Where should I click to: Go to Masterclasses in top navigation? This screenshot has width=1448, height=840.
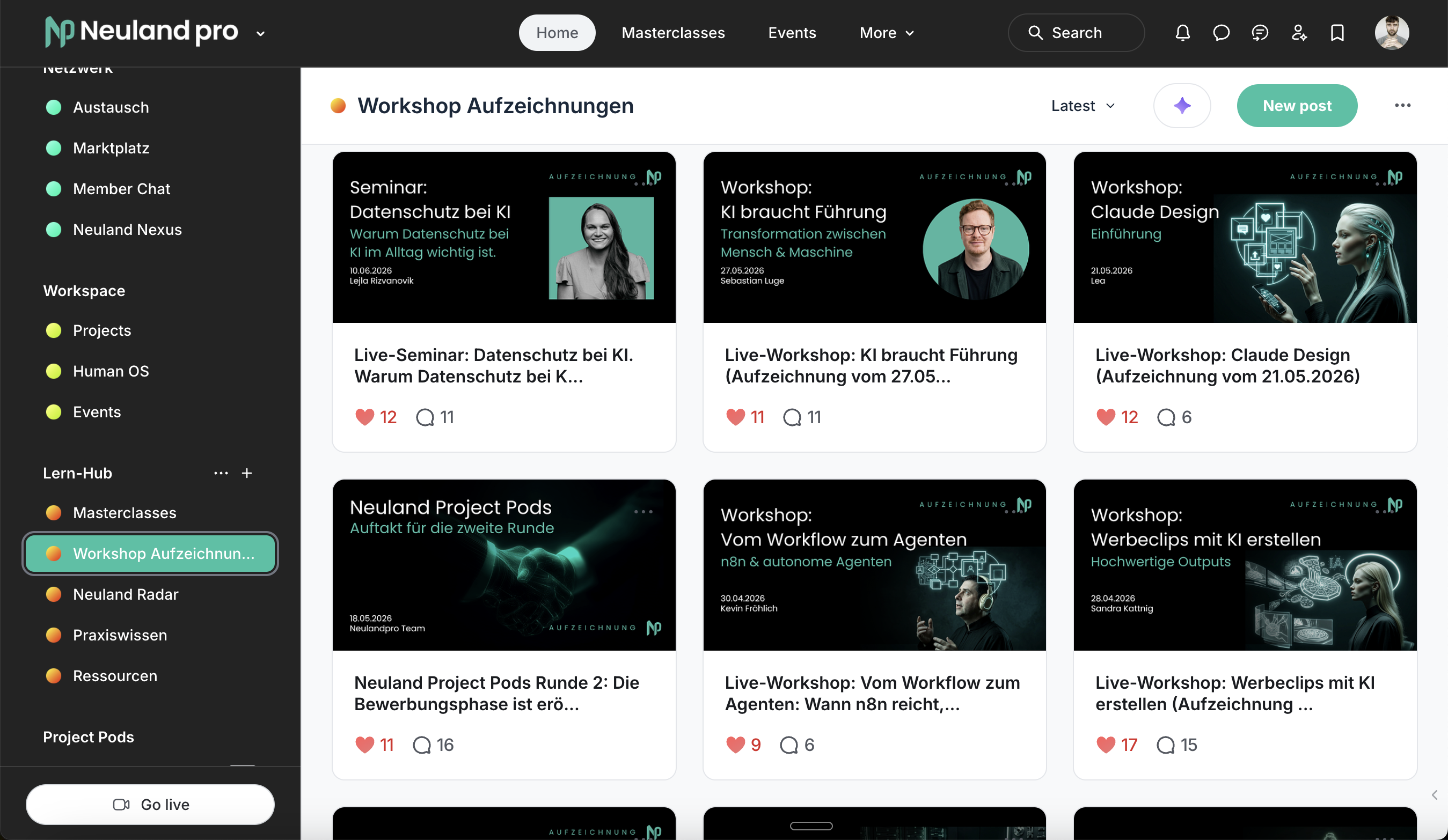pos(673,33)
